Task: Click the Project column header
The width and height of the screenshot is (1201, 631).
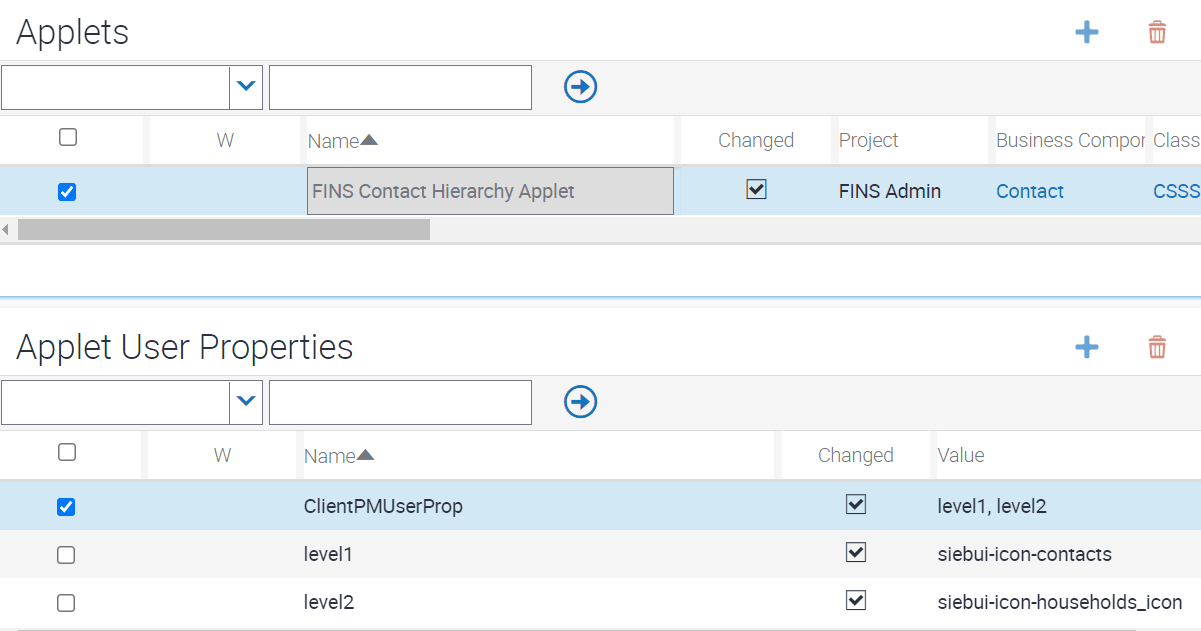Action: coord(868,141)
